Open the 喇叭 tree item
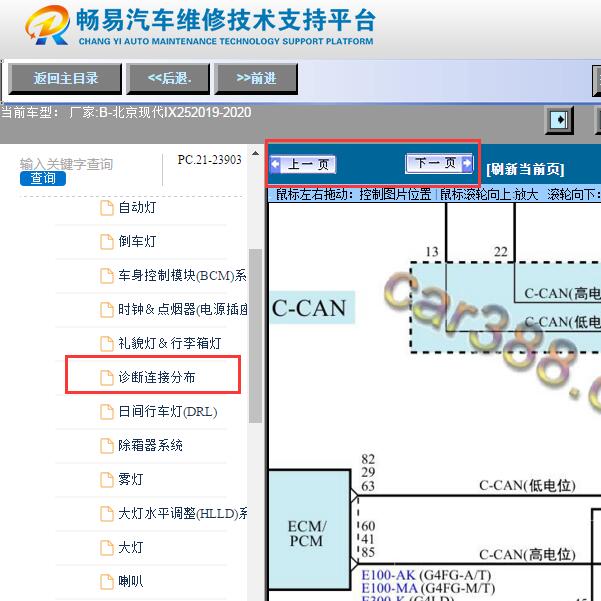The height and width of the screenshot is (601, 601). pos(130,581)
